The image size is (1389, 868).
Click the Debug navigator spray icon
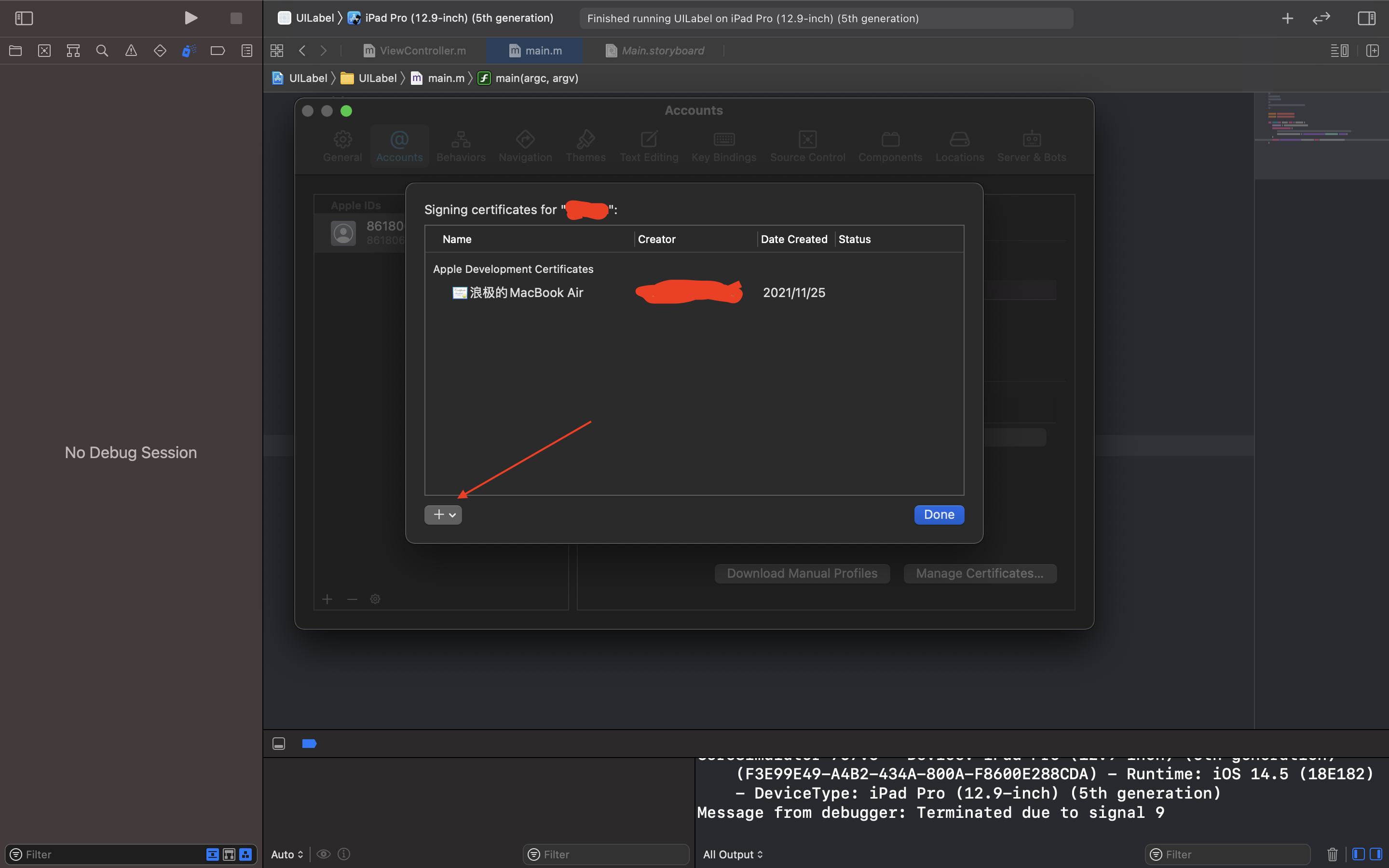pyautogui.click(x=189, y=51)
